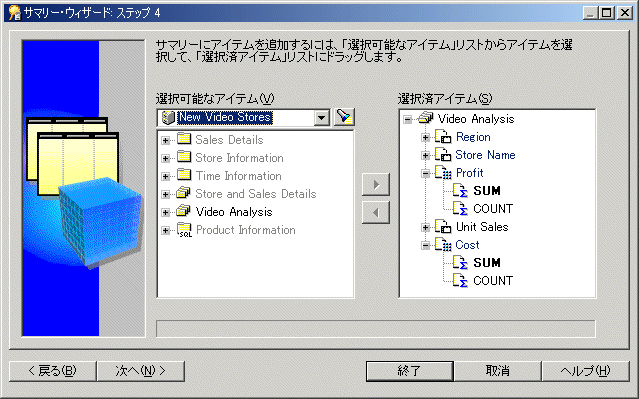Select SUM label under Cost

(487, 263)
